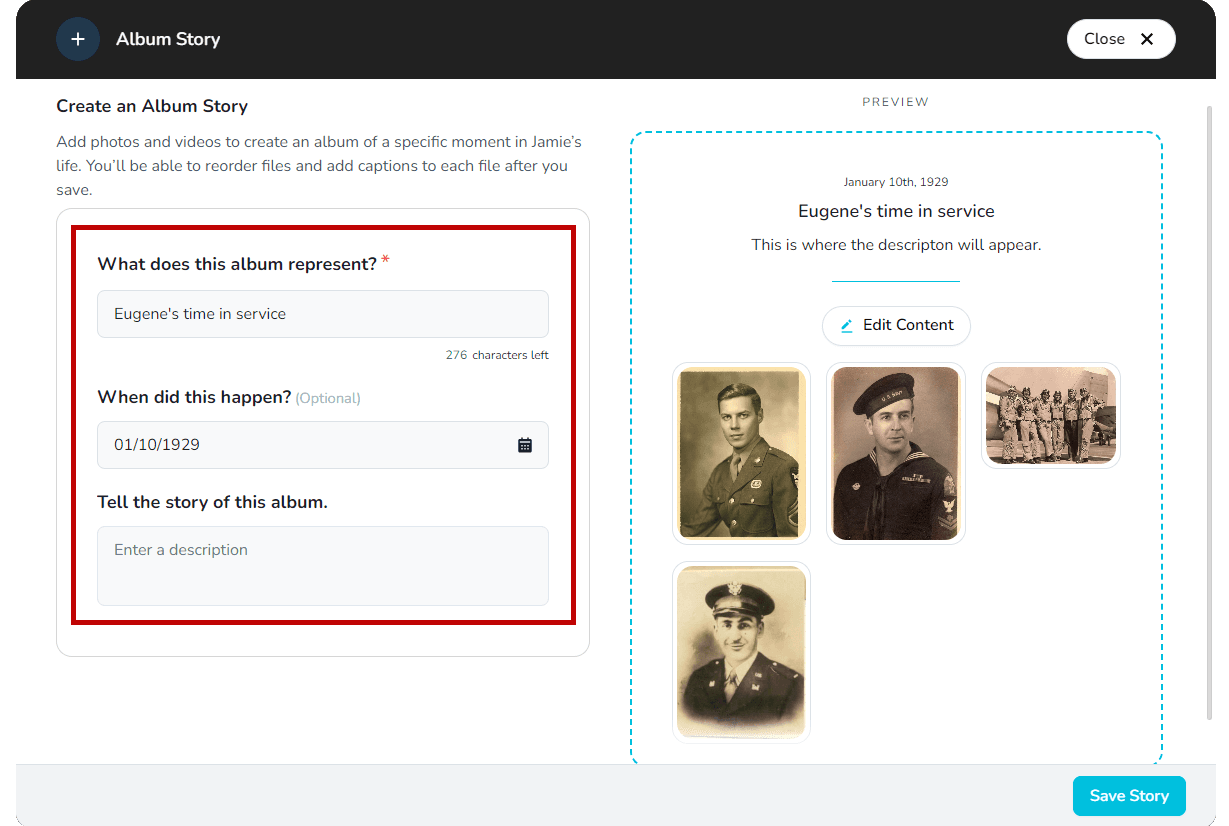
Task: Click the 'Enter a description' text area
Action: pos(322,565)
